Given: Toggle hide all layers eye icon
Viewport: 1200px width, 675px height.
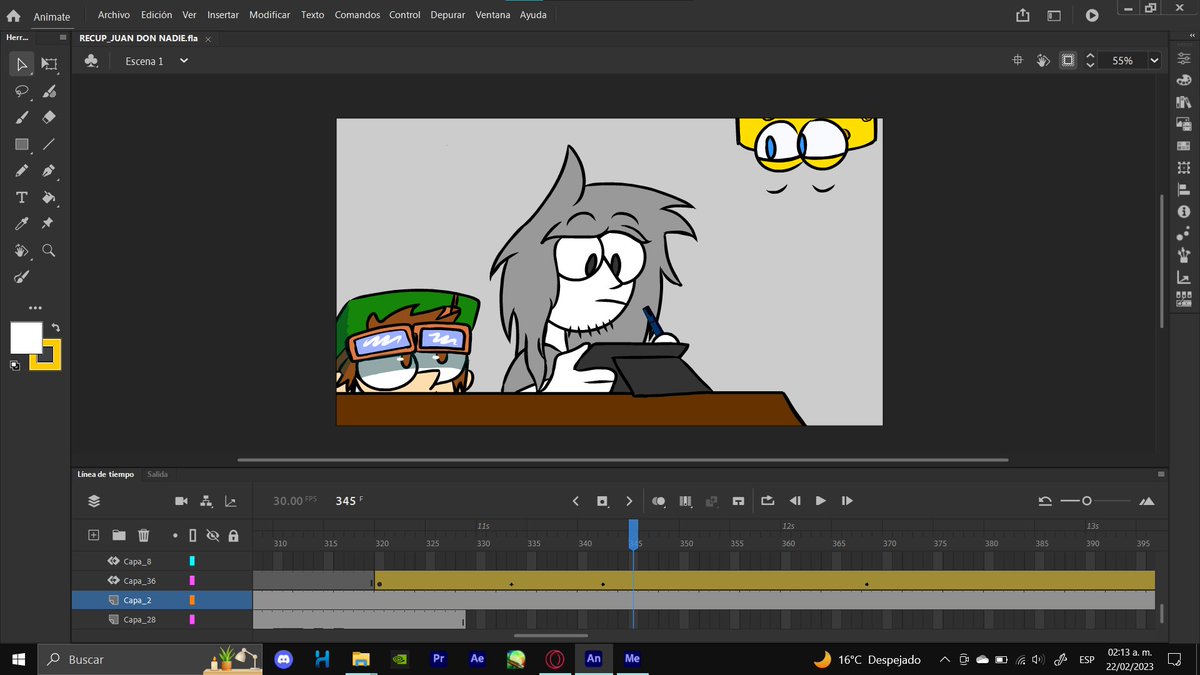Looking at the screenshot, I should tap(212, 535).
